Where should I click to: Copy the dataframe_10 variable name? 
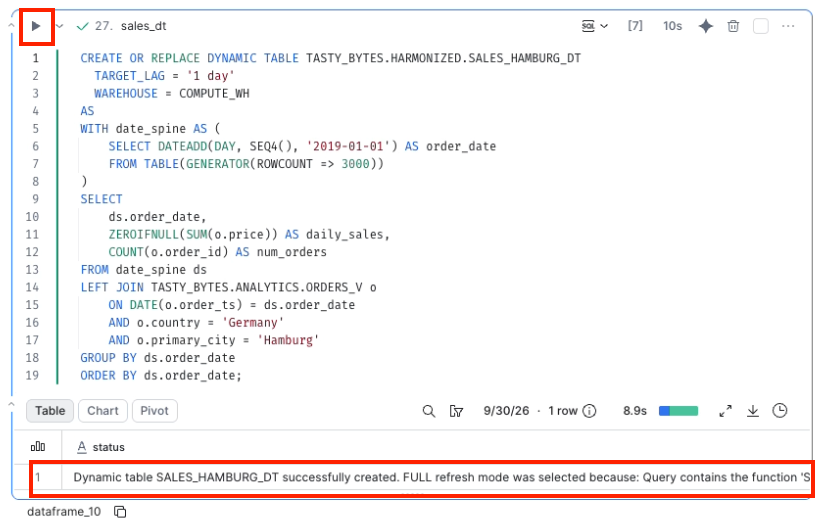coord(120,512)
